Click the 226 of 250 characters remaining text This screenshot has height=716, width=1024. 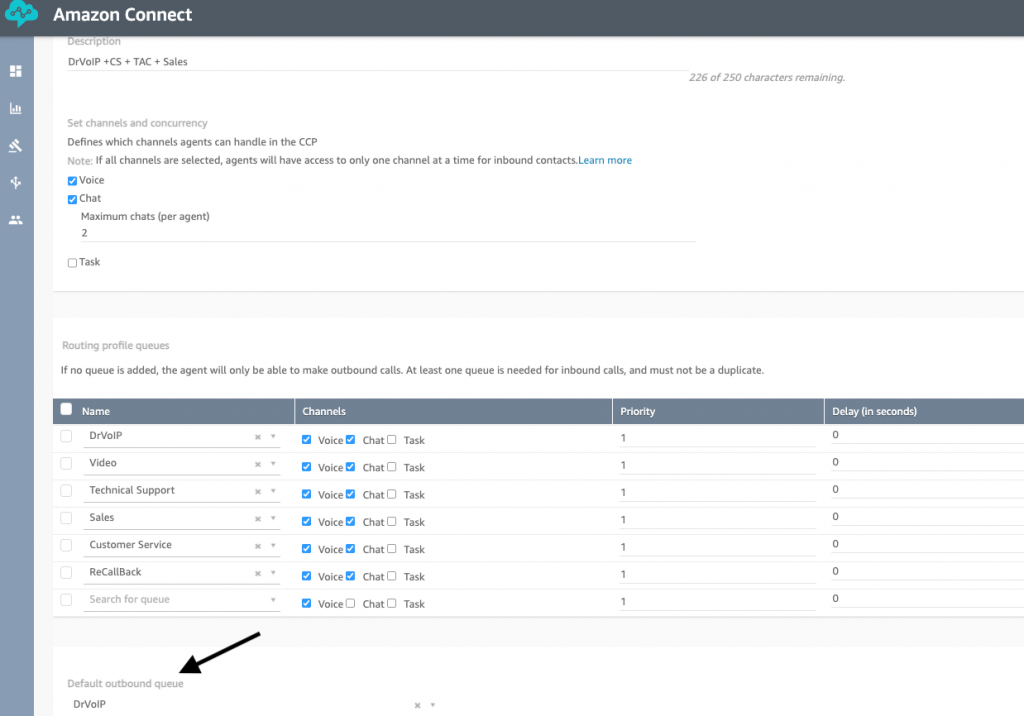767,78
